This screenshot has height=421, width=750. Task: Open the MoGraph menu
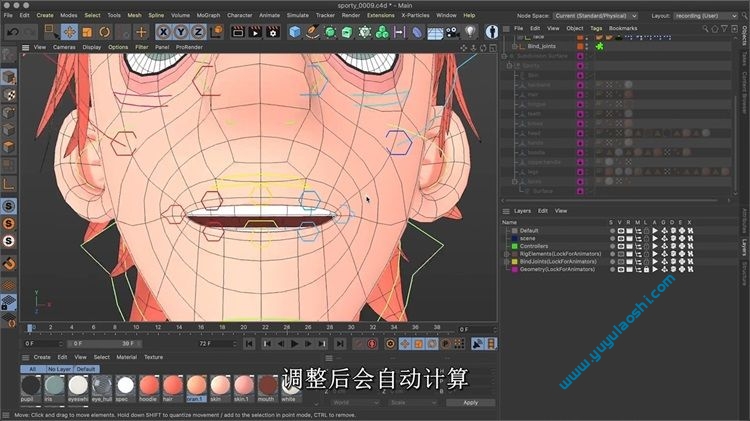click(x=208, y=16)
